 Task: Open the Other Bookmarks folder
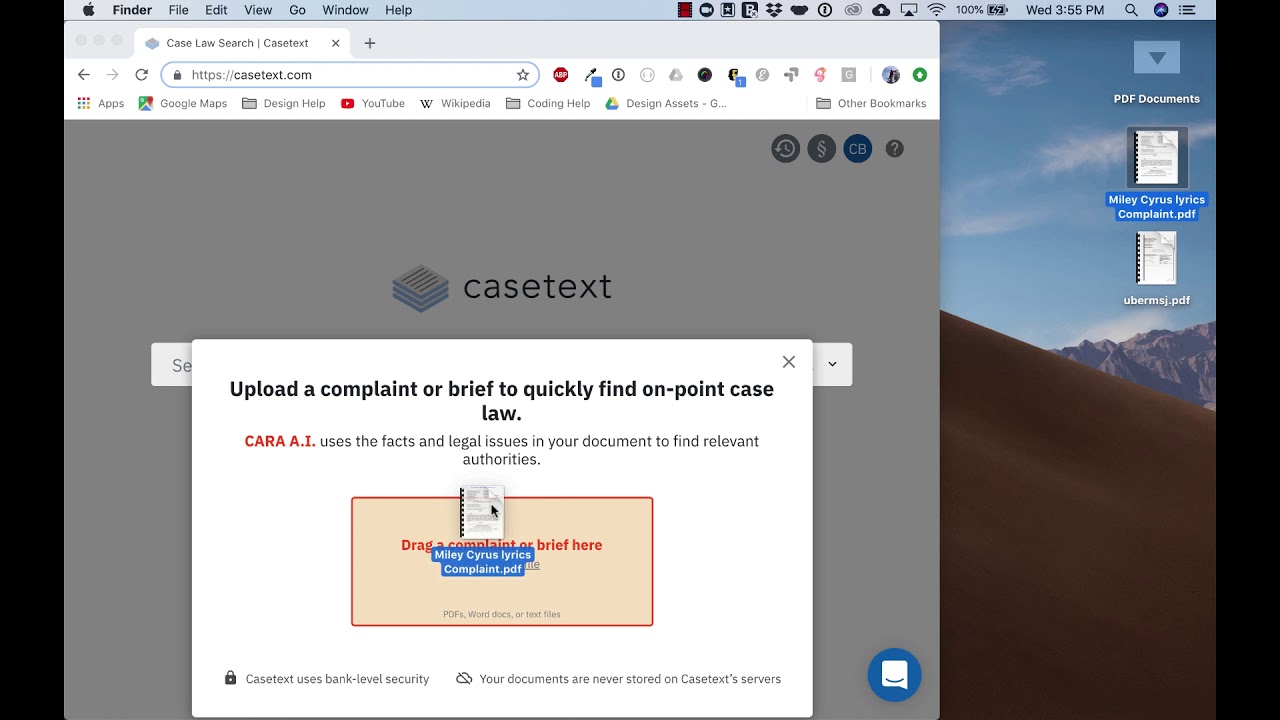[x=871, y=103]
